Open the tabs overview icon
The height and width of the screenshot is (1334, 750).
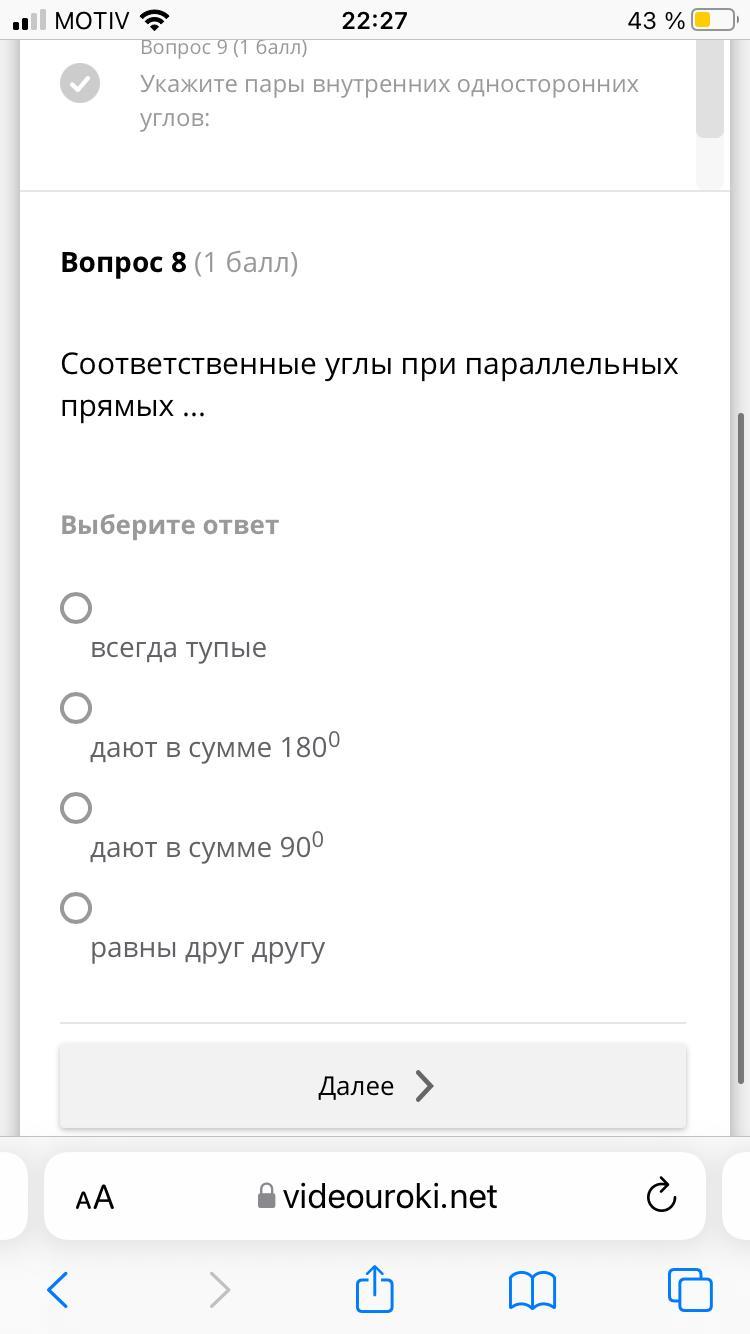coord(690,1290)
